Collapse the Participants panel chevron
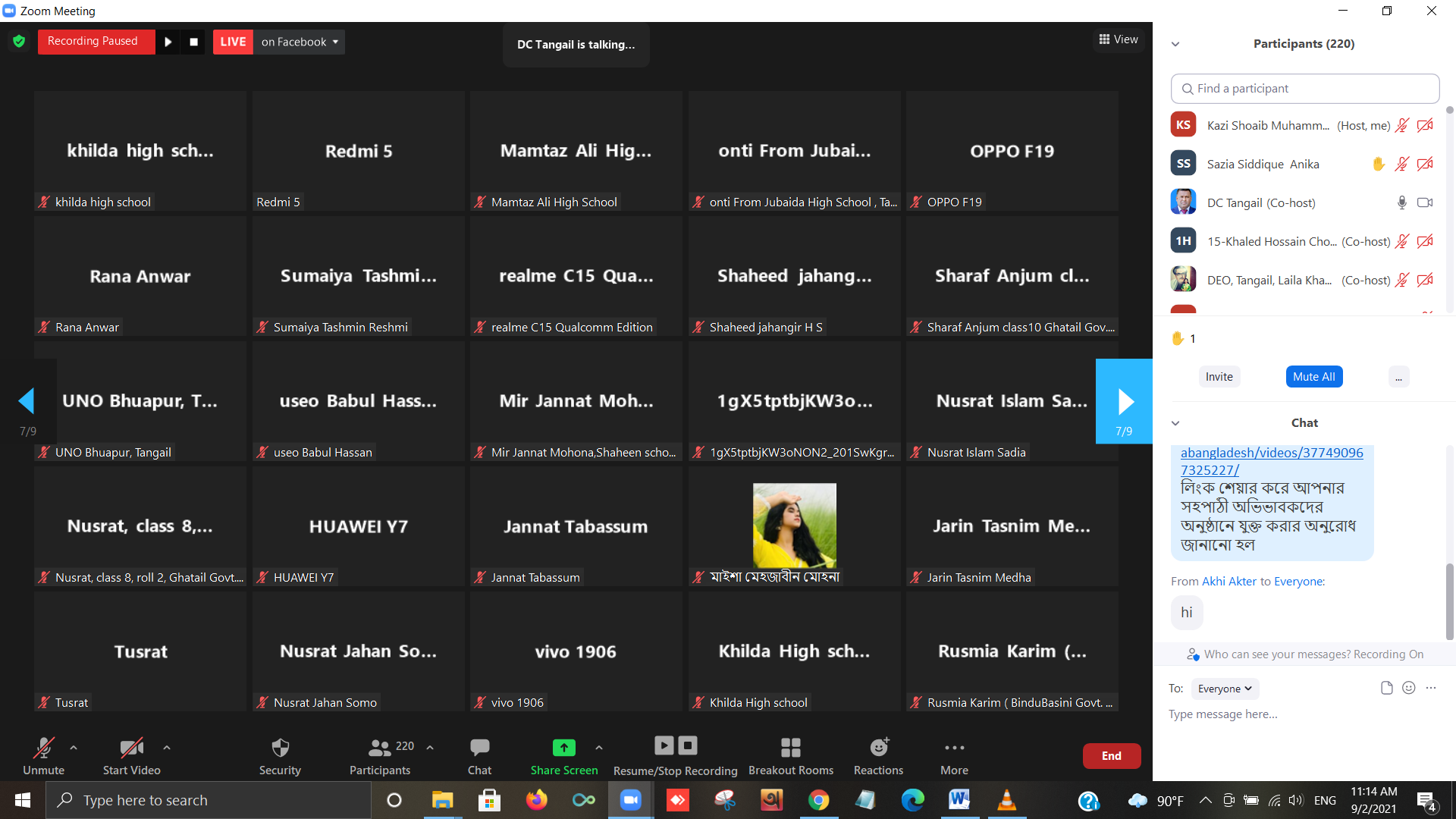The width and height of the screenshot is (1456, 819). pyautogui.click(x=1175, y=44)
